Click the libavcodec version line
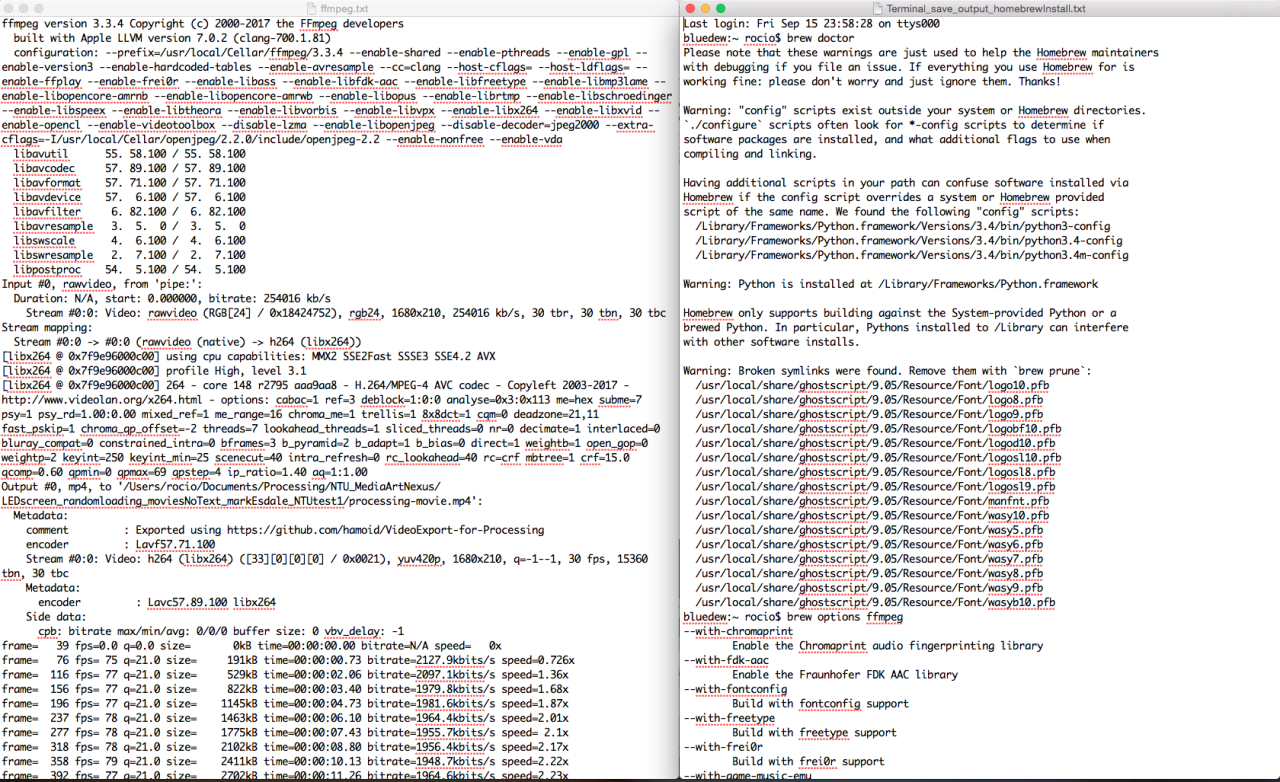This screenshot has height=782, width=1280. click(x=129, y=168)
